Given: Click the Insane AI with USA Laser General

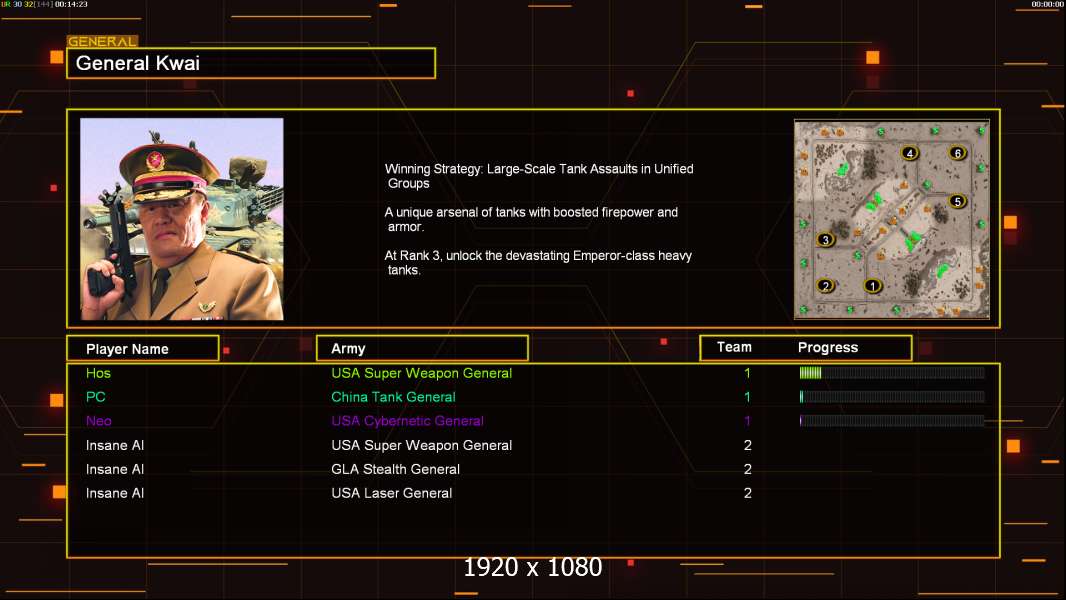Looking at the screenshot, I should [115, 493].
